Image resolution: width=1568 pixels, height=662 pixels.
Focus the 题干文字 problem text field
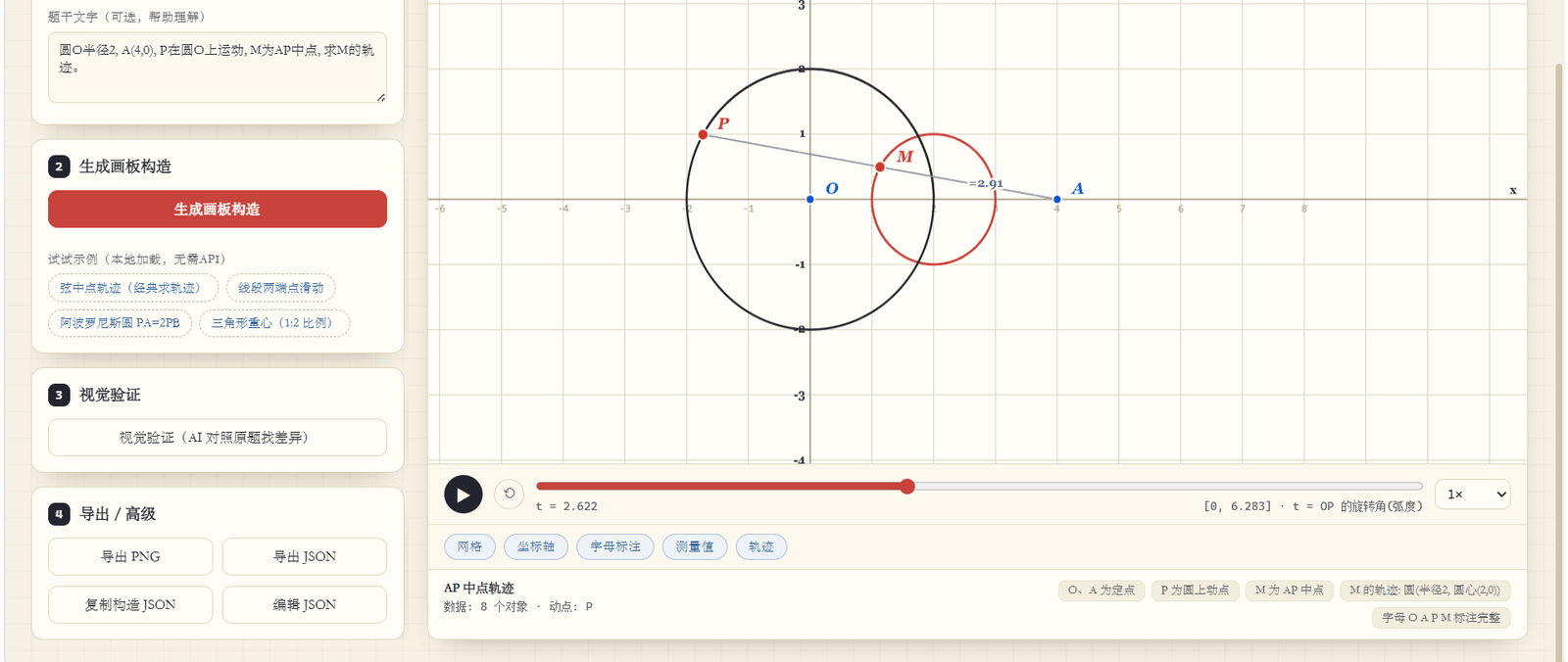(218, 68)
